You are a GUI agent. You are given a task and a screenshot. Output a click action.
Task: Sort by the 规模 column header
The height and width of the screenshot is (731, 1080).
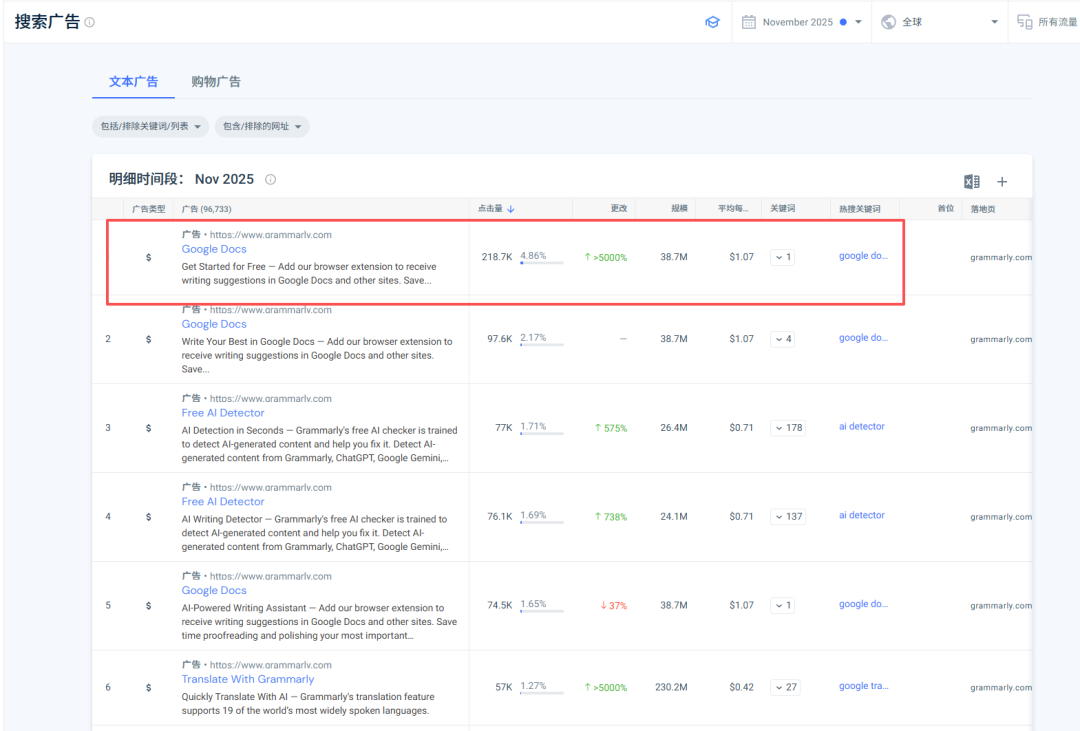[679, 209]
